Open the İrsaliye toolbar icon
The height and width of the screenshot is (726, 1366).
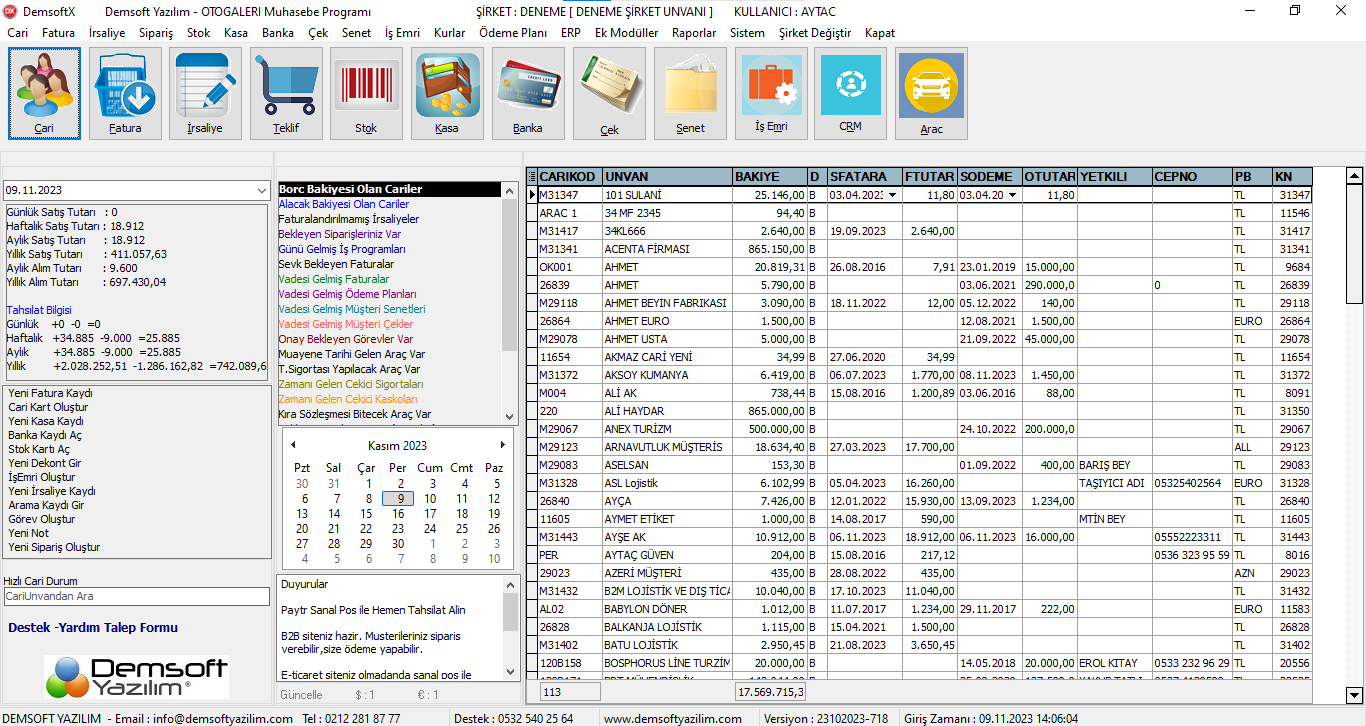click(x=205, y=93)
